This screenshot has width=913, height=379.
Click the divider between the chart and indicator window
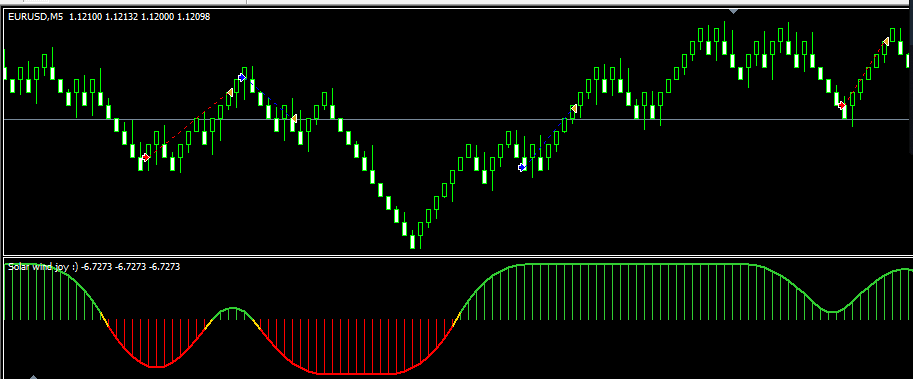(x=456, y=256)
